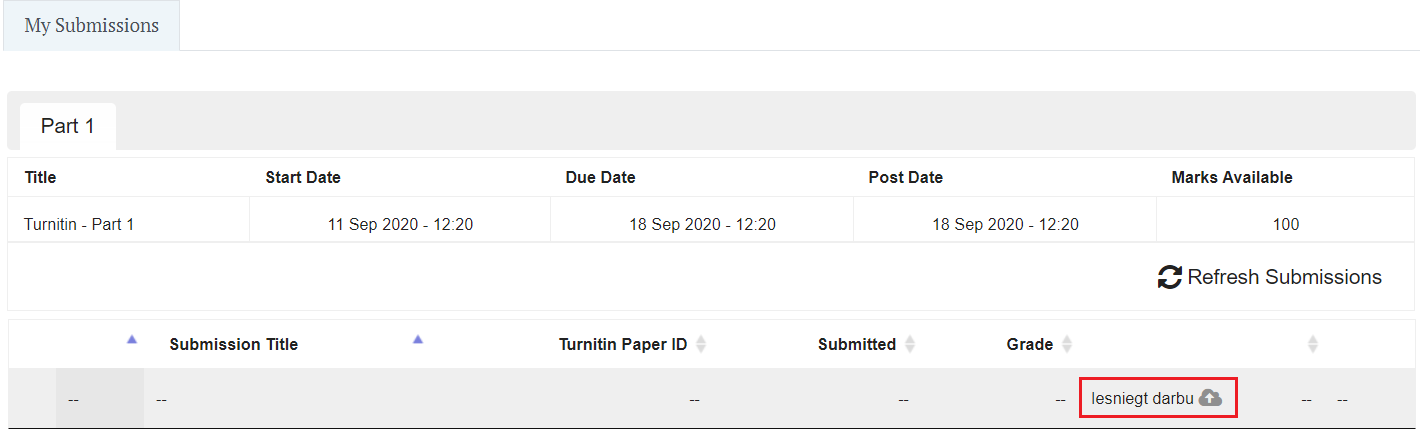Click the cloud upload icon

(x=1210, y=398)
